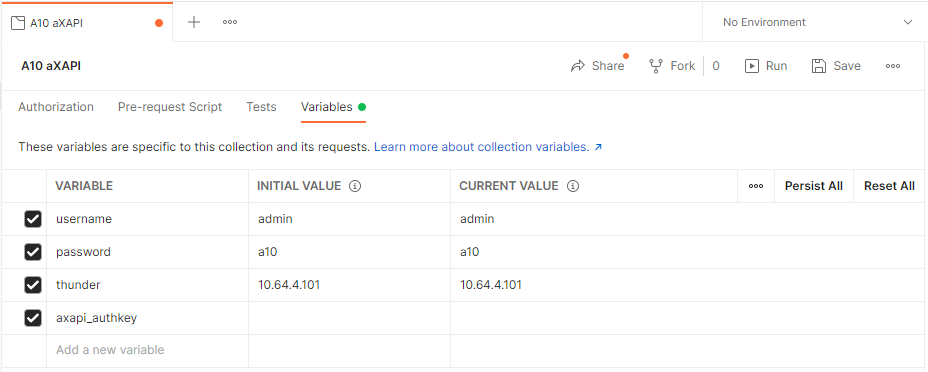Click the Persist All button
This screenshot has width=928, height=372.
click(814, 186)
